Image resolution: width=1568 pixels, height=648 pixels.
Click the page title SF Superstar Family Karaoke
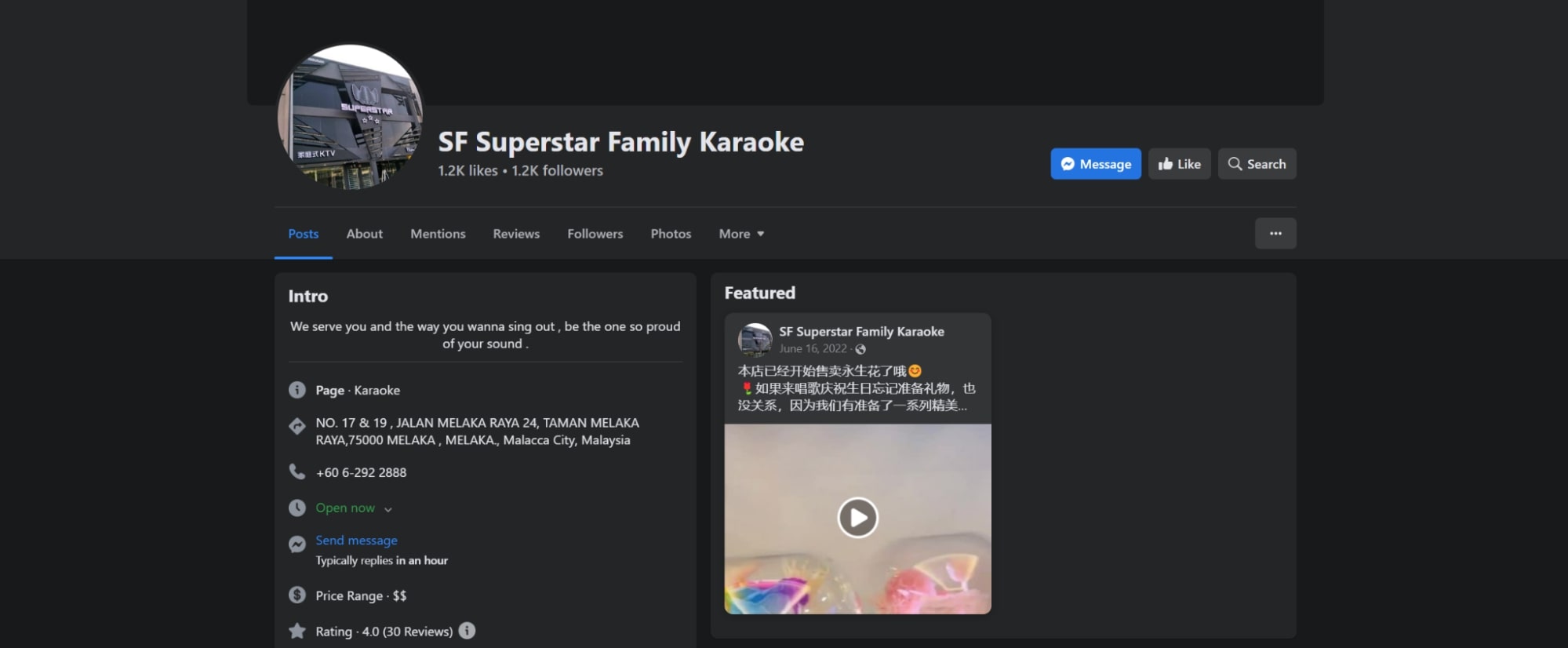coord(620,142)
